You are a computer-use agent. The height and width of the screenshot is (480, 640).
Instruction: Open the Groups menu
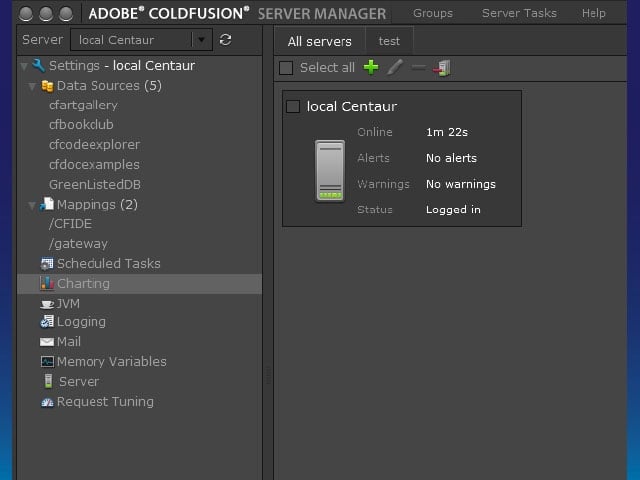433,13
